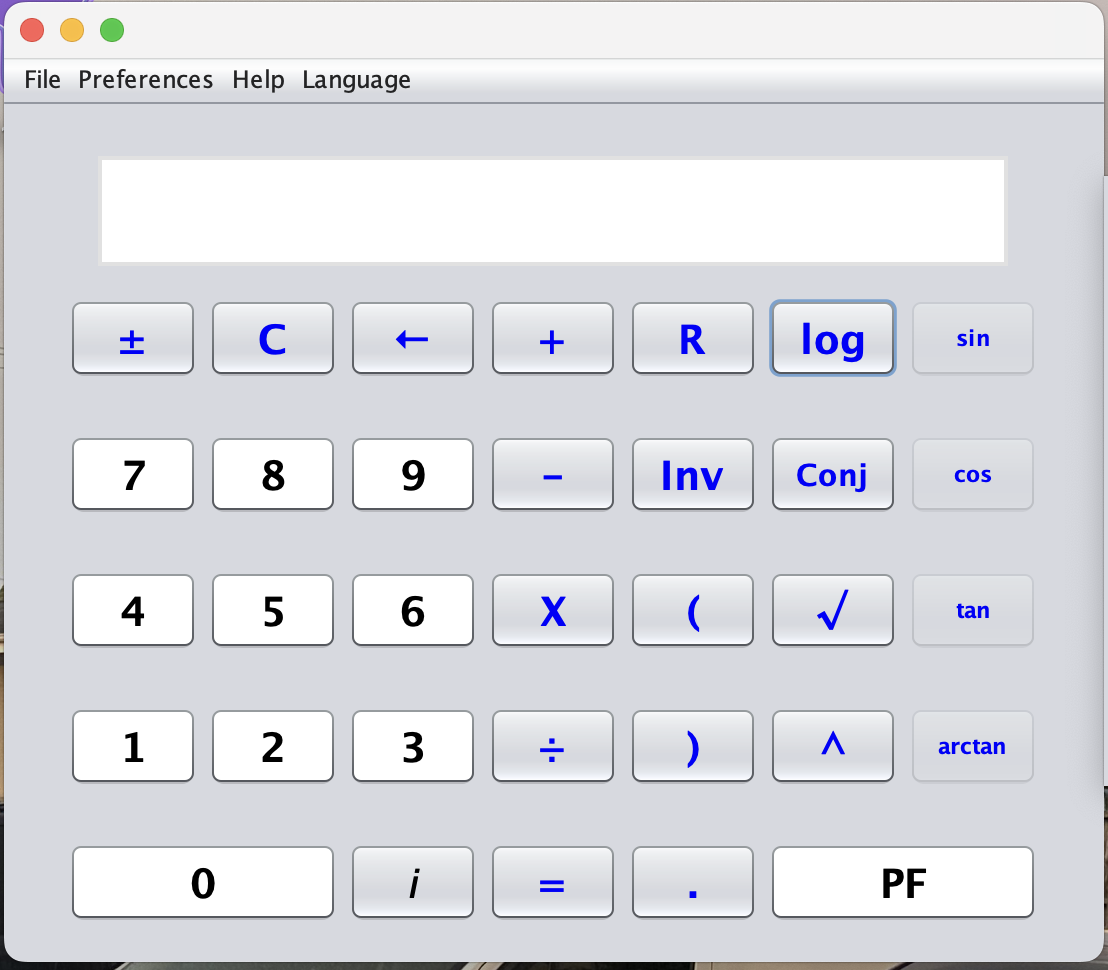
Task: Click the PF button
Action: pyautogui.click(x=902, y=882)
